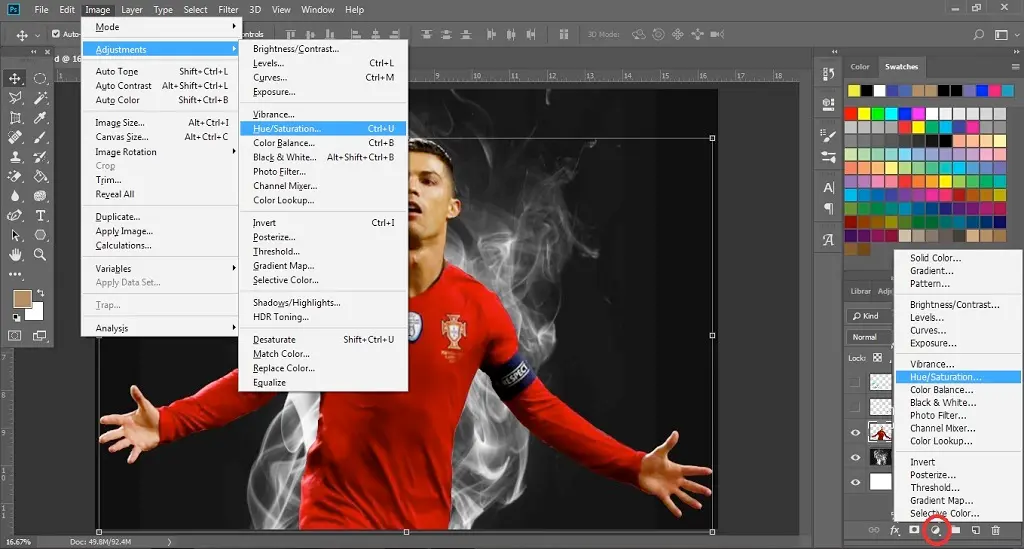The image size is (1024, 549).
Task: Select the Hand tool
Action: click(14, 255)
